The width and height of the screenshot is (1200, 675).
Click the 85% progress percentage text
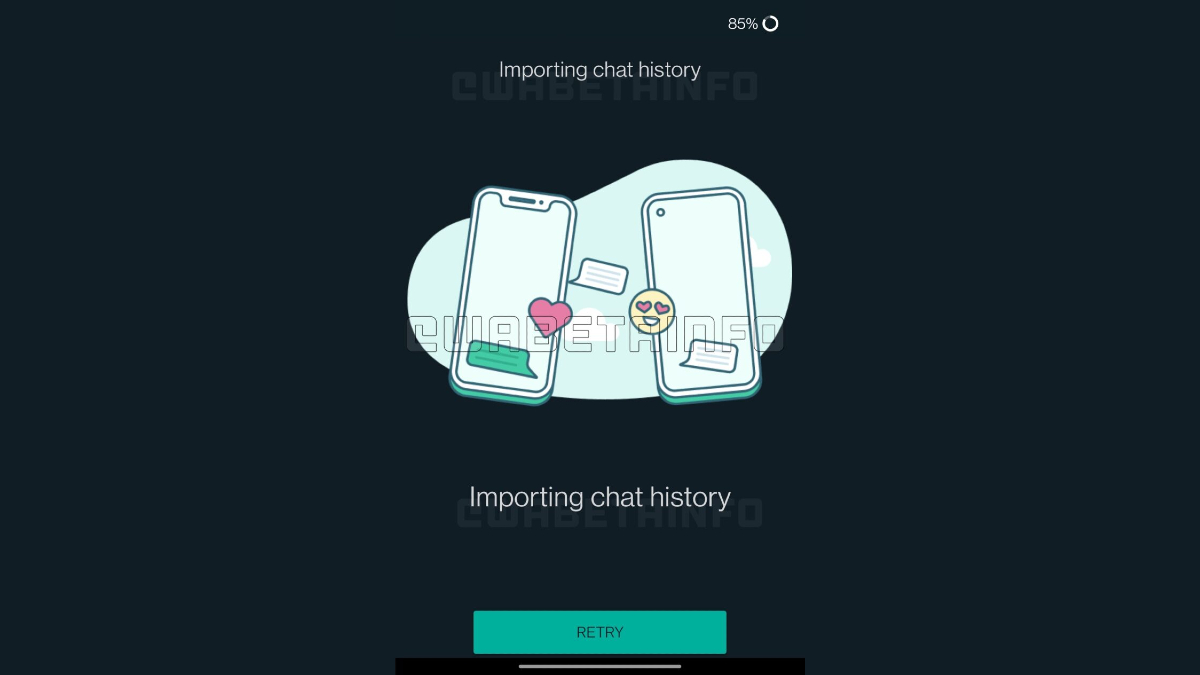pyautogui.click(x=743, y=24)
